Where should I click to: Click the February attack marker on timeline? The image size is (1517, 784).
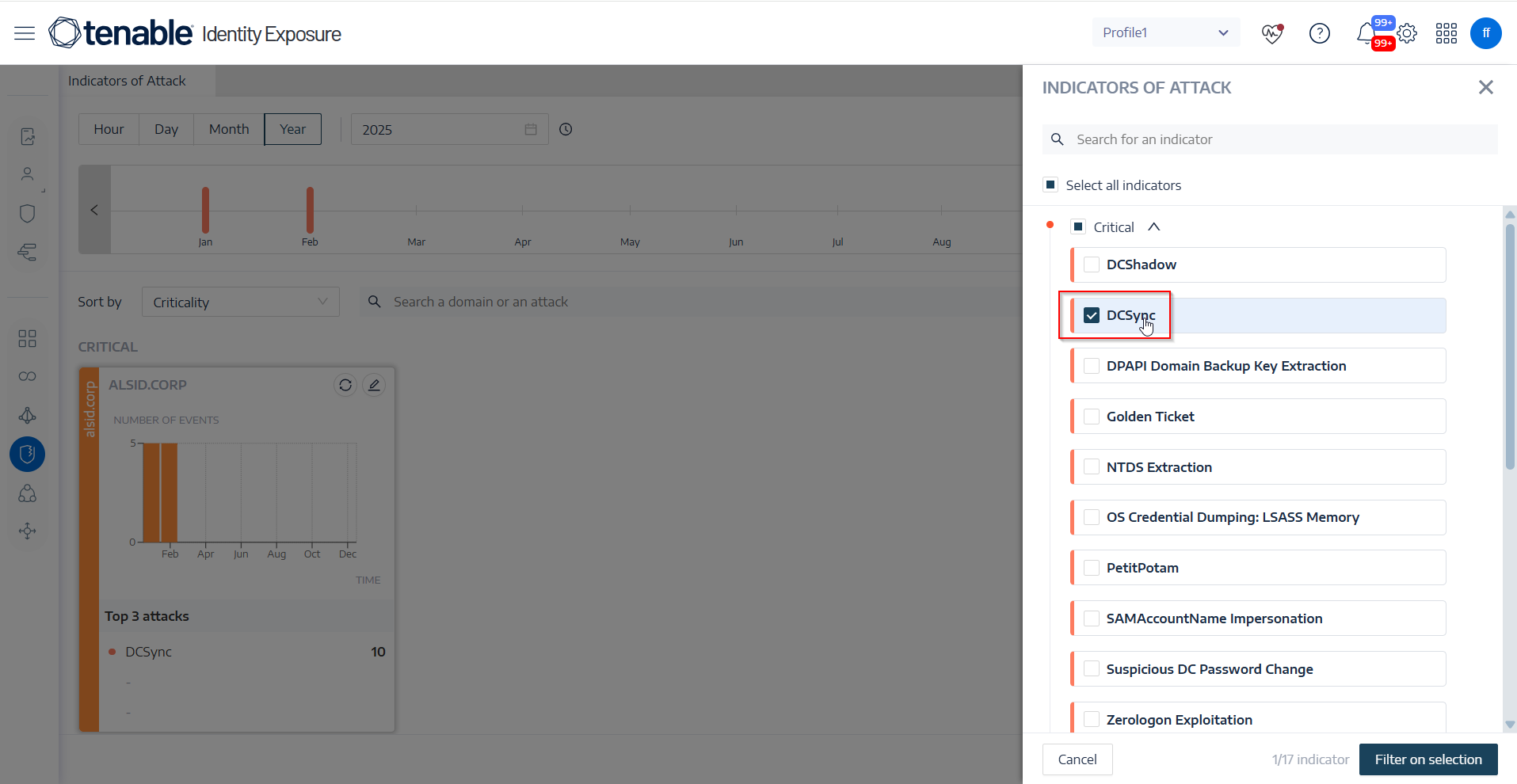[x=310, y=210]
